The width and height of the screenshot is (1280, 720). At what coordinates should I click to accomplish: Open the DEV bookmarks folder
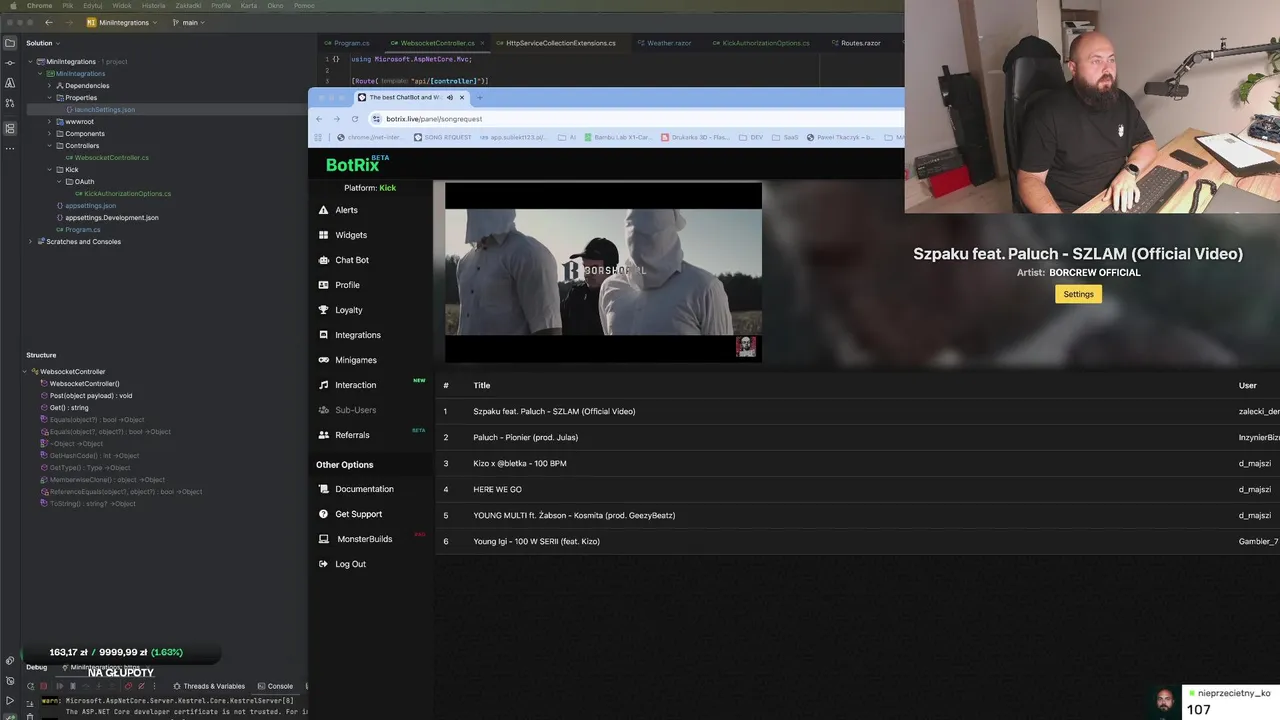coord(750,137)
